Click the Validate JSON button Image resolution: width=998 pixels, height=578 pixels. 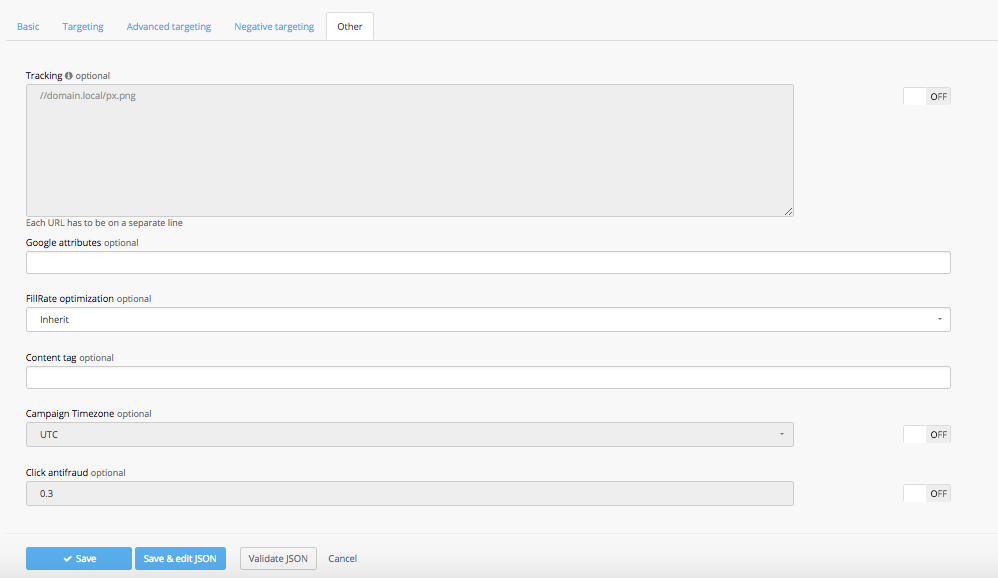pyautogui.click(x=278, y=559)
